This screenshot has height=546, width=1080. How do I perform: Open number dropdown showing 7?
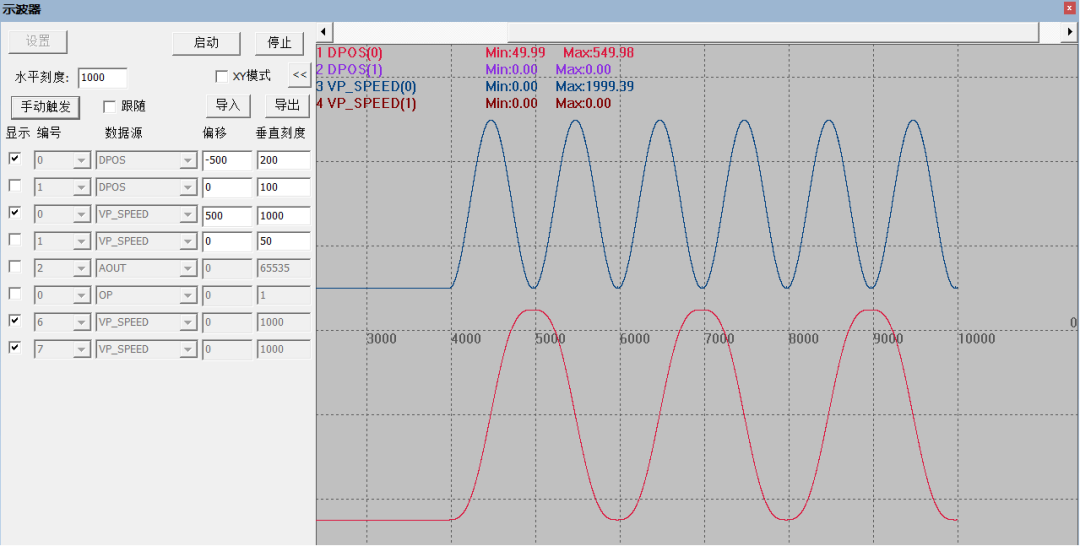82,349
